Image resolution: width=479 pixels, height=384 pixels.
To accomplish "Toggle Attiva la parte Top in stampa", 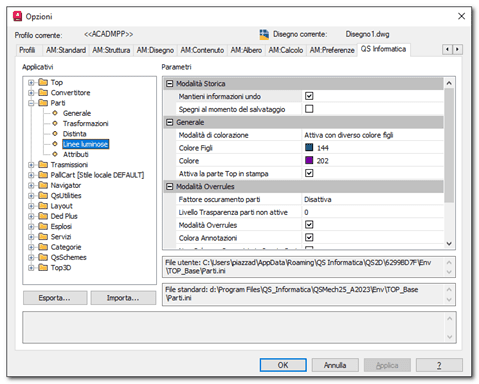I will click(309, 173).
